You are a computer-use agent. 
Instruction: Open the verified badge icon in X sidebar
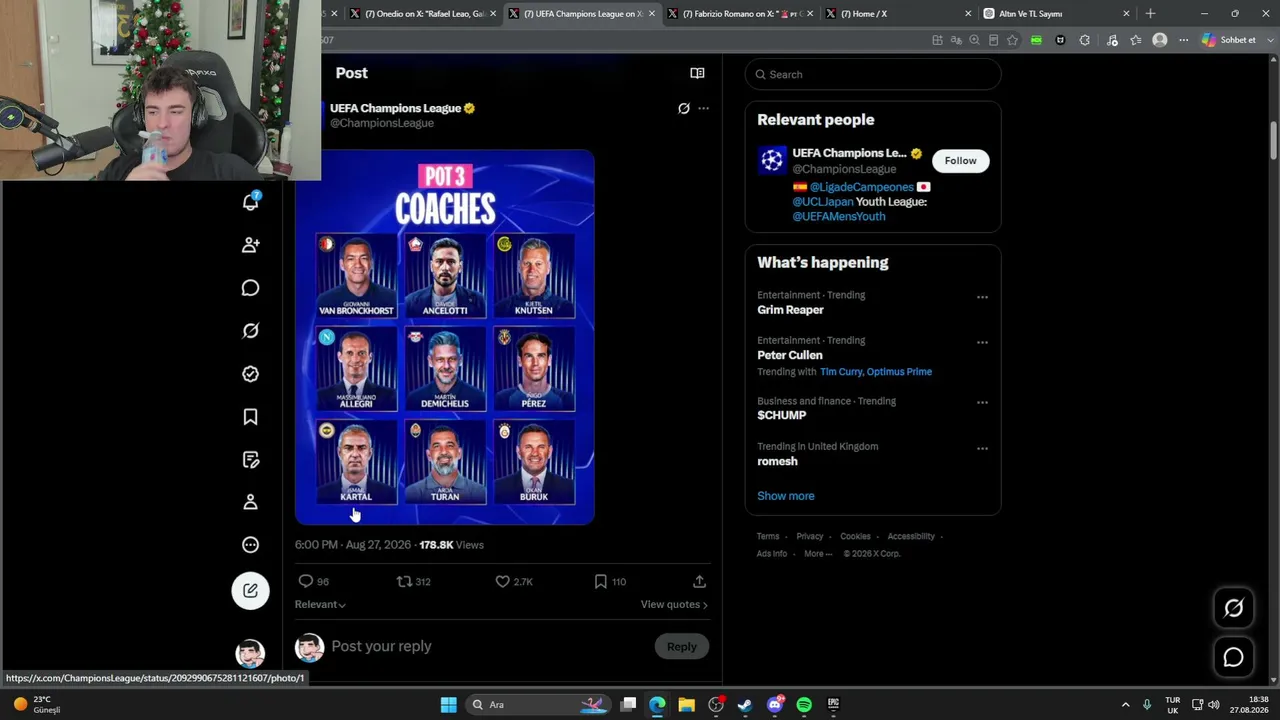251,374
